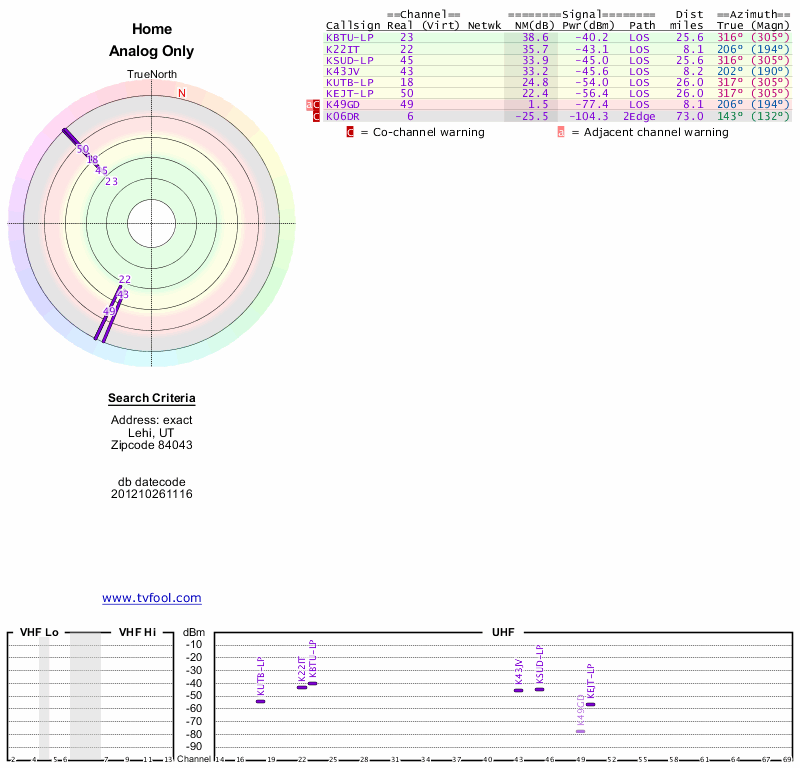The height and width of the screenshot is (768, 800).
Task: Select the KUTB-LP callsign in the table
Action: click(x=349, y=82)
